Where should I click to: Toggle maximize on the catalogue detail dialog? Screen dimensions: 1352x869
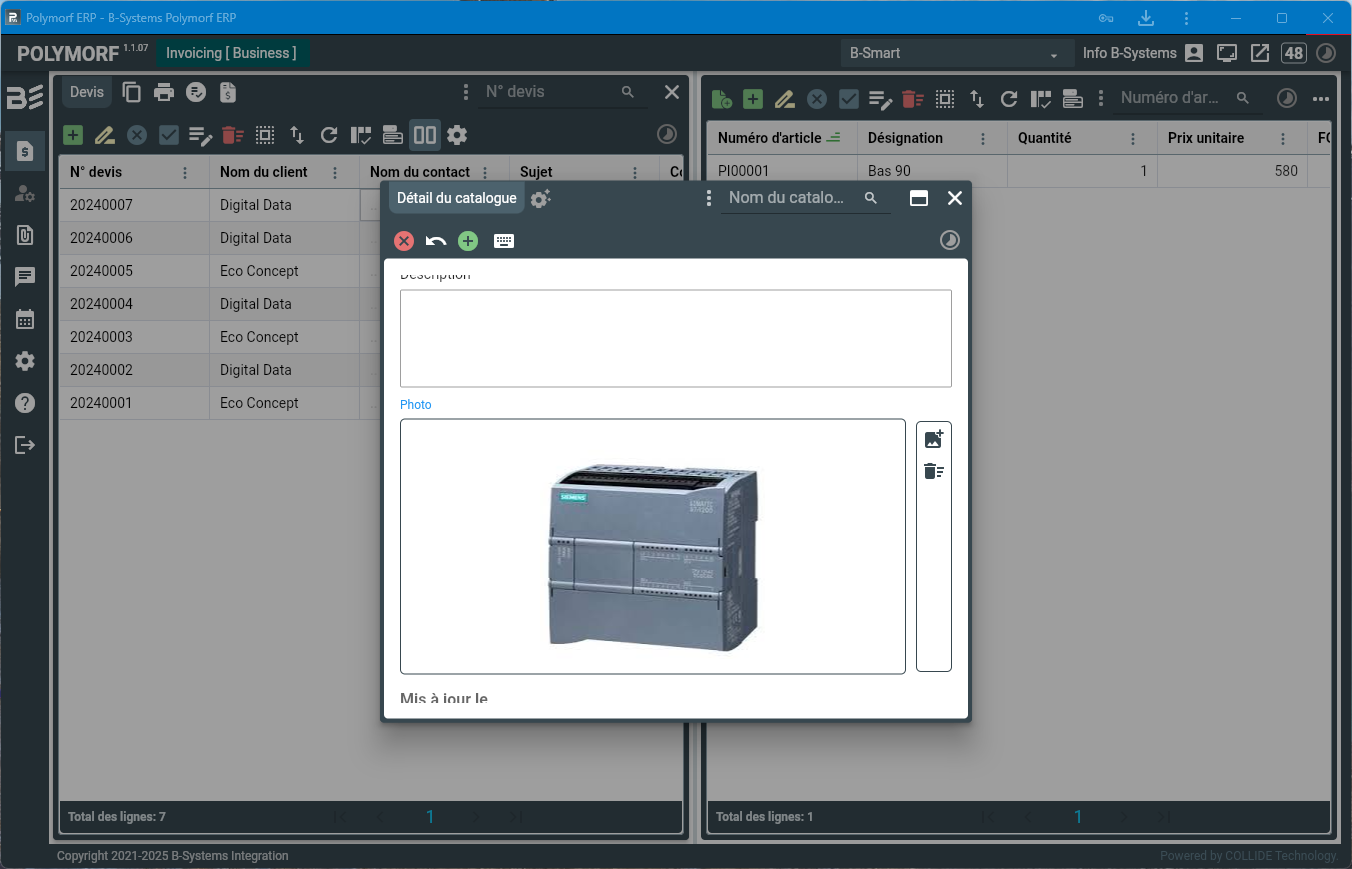919,198
